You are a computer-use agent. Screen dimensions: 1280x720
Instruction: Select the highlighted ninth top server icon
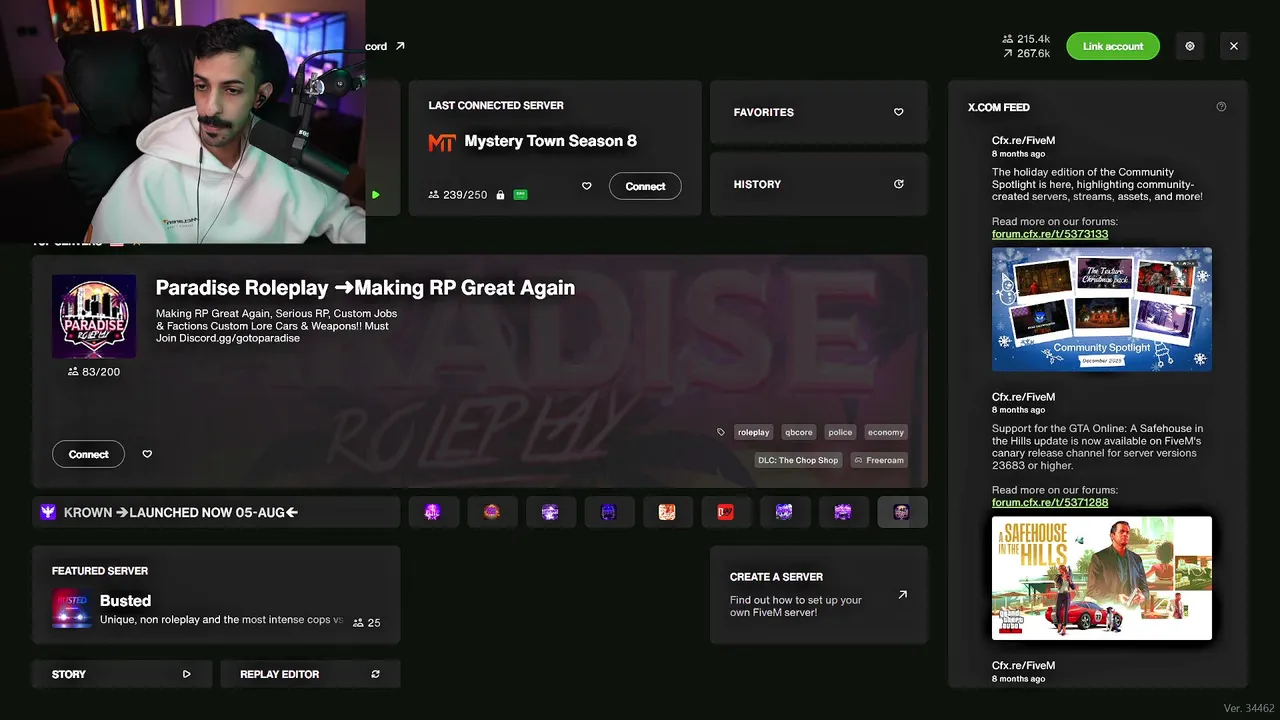coord(902,512)
